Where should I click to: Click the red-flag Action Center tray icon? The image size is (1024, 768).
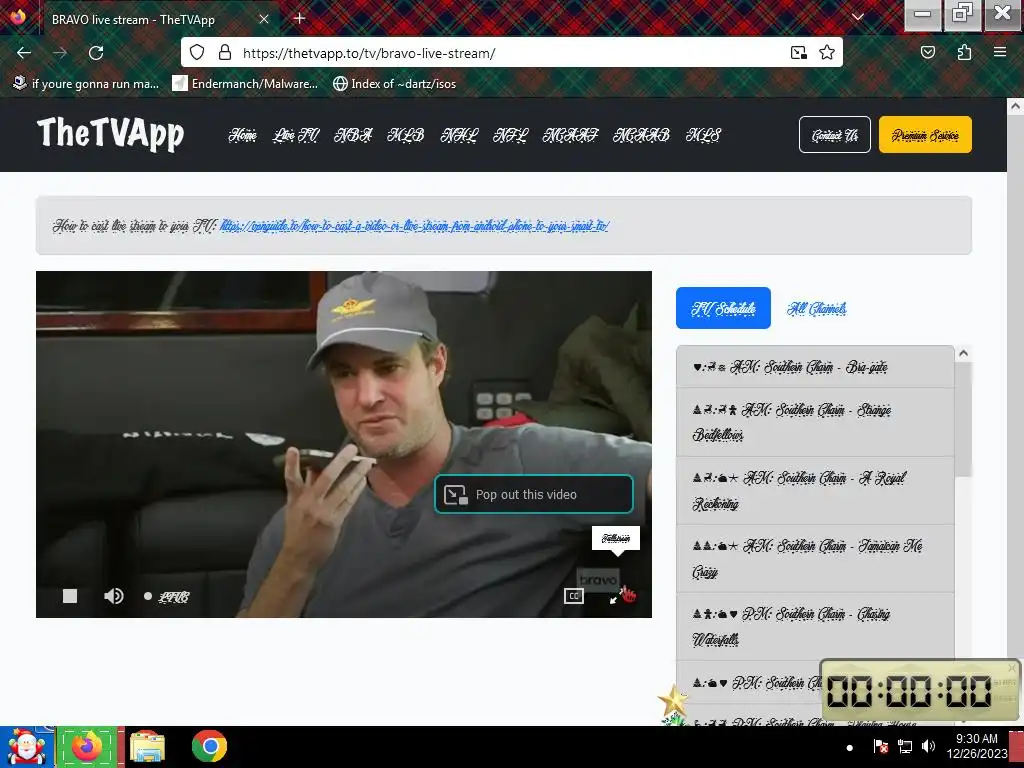coord(880,746)
